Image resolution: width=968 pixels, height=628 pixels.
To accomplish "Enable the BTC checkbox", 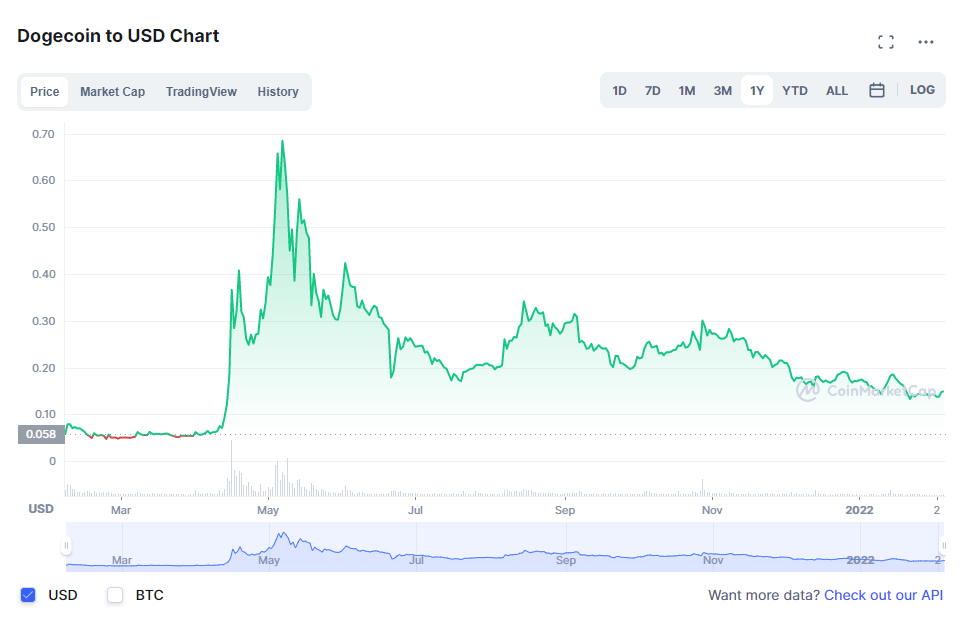I will [x=115, y=595].
